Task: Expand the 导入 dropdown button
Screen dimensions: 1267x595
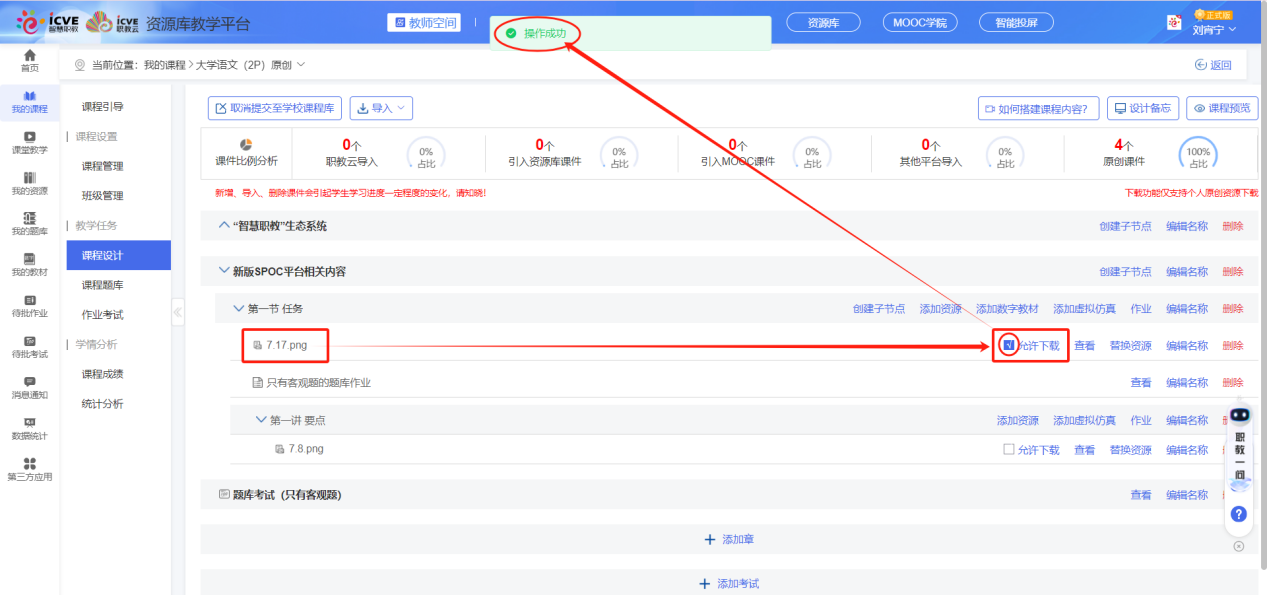Action: [x=381, y=108]
